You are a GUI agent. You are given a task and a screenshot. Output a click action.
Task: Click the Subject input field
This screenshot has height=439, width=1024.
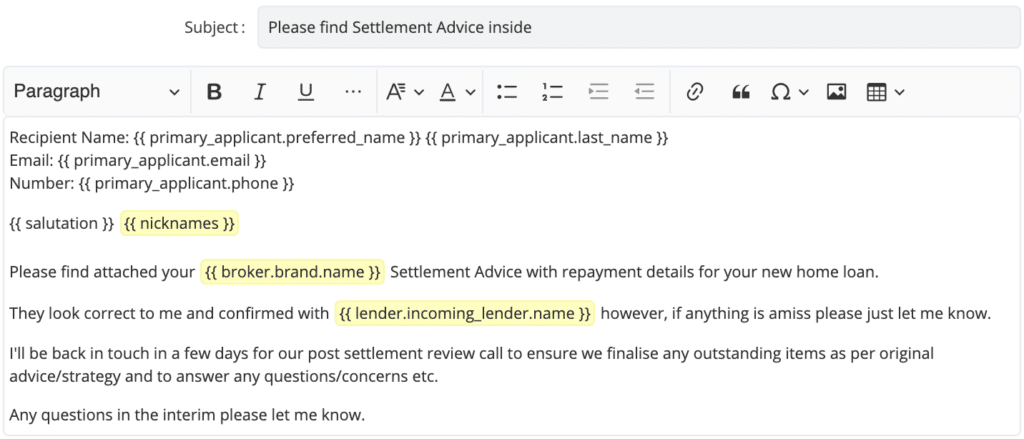(x=639, y=27)
